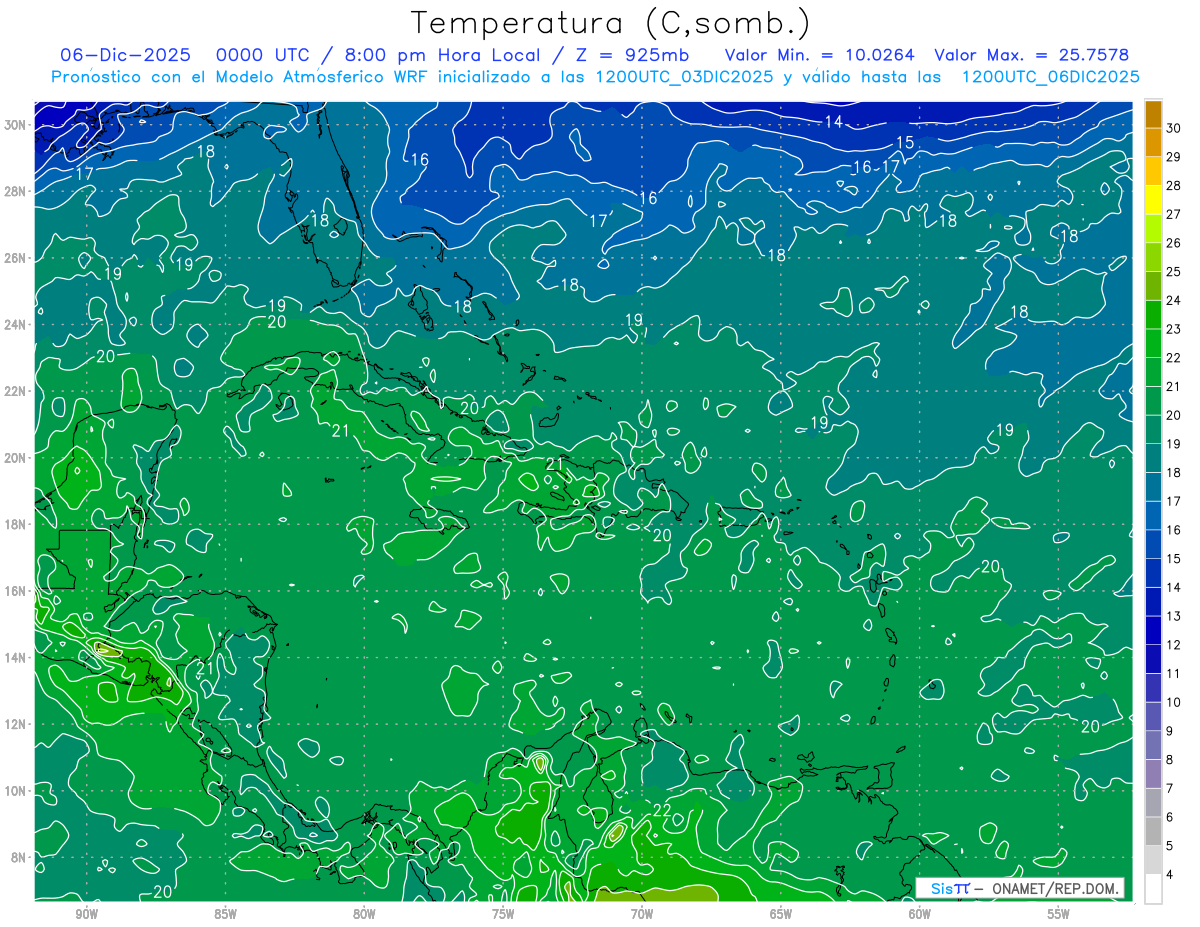Pick the gray swatch between 5 and 6
The height and width of the screenshot is (927, 1200).
[1153, 832]
